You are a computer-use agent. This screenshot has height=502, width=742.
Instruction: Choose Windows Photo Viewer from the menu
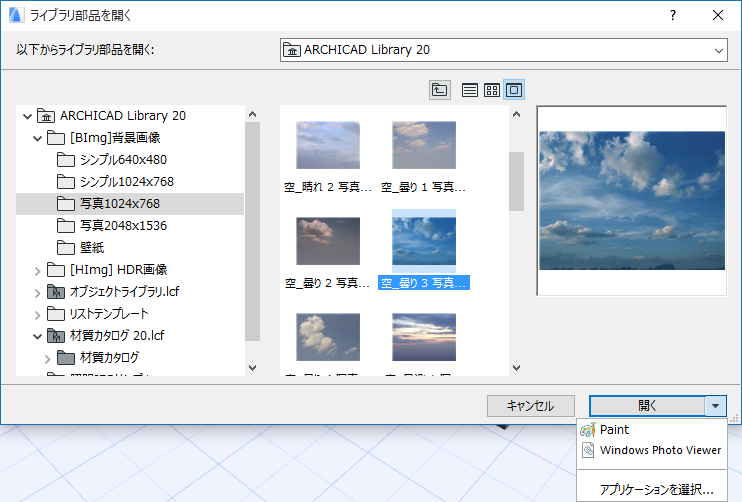(x=652, y=450)
